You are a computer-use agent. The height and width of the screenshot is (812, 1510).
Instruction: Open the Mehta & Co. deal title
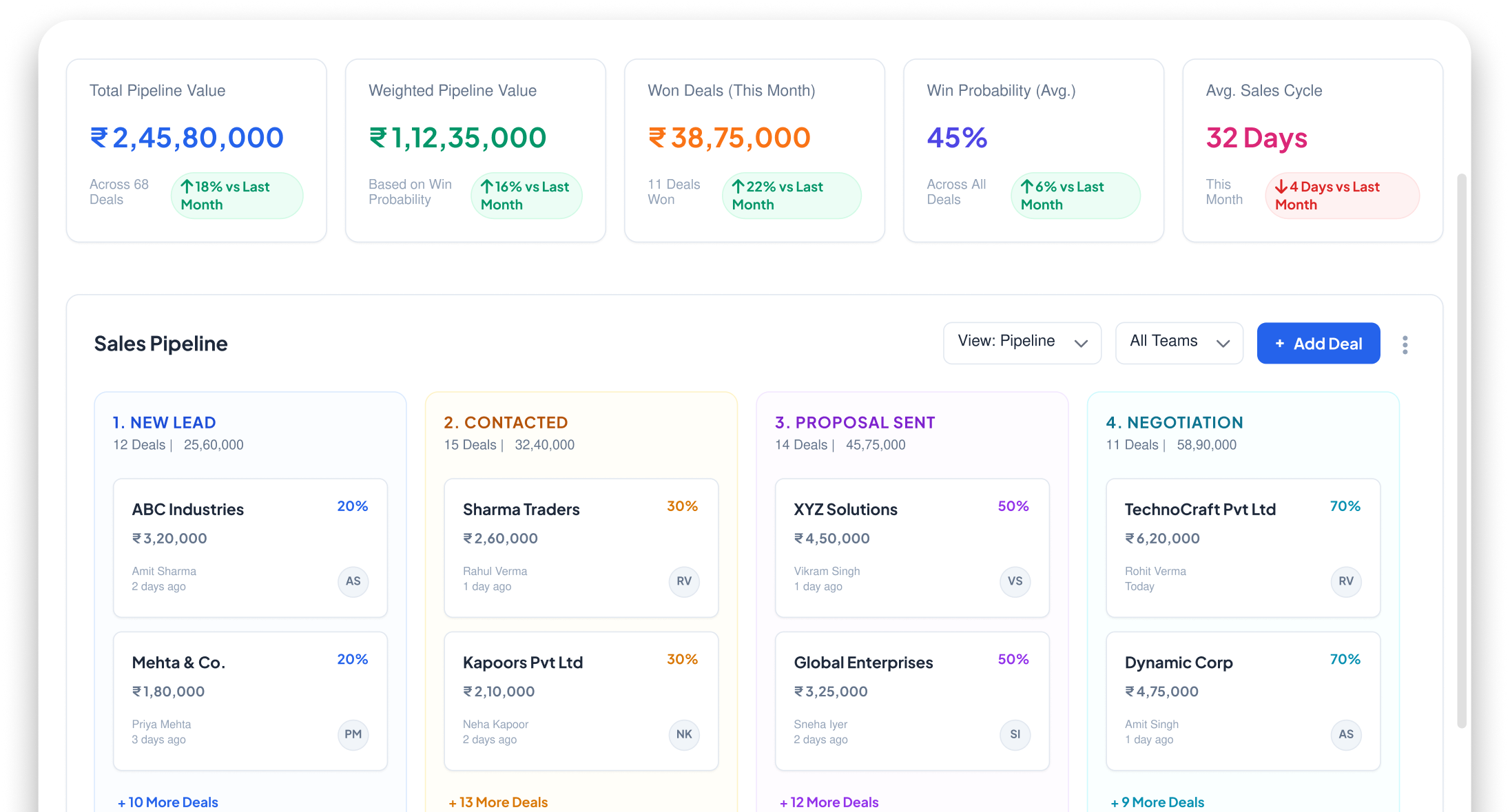[x=178, y=663]
